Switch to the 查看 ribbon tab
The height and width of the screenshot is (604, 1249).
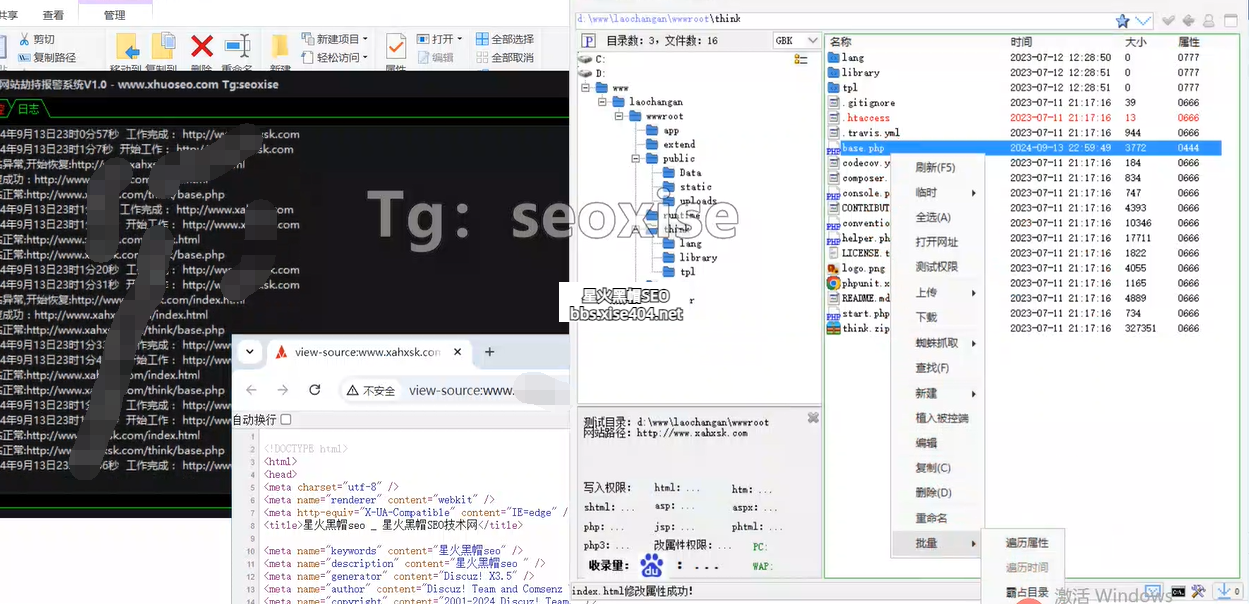click(53, 15)
